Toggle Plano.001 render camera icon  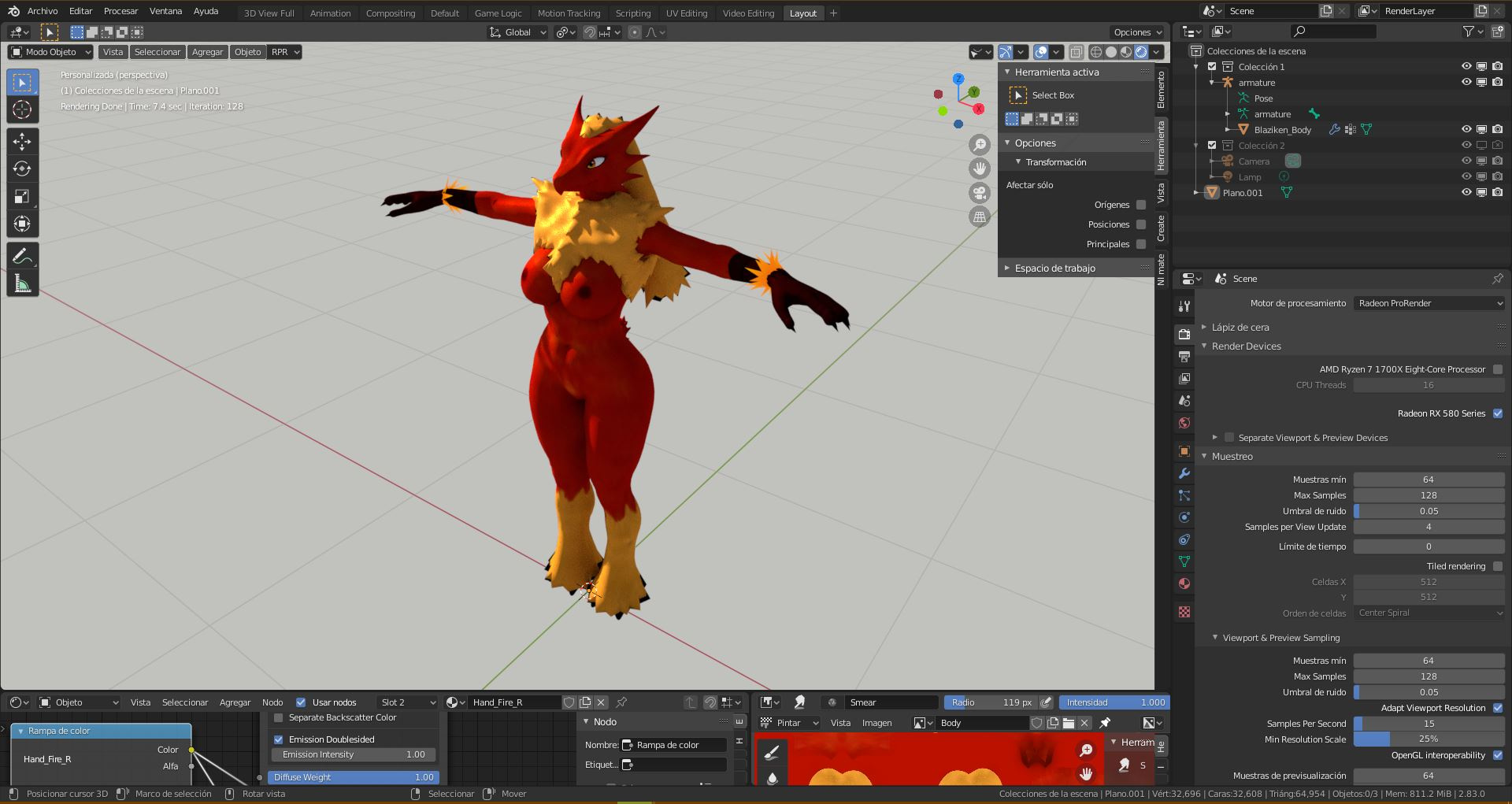tap(1497, 193)
